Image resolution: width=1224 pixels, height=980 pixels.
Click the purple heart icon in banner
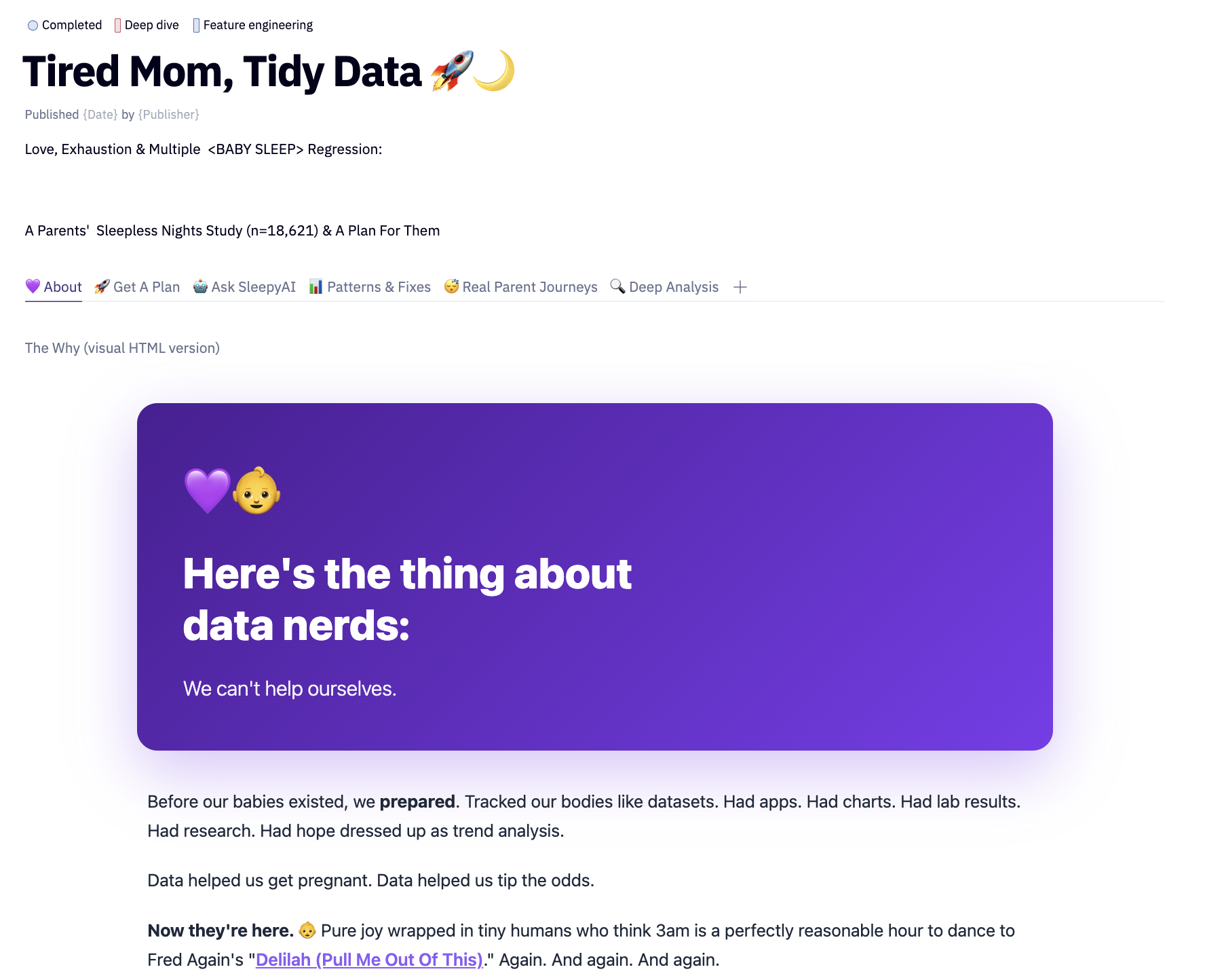point(208,491)
